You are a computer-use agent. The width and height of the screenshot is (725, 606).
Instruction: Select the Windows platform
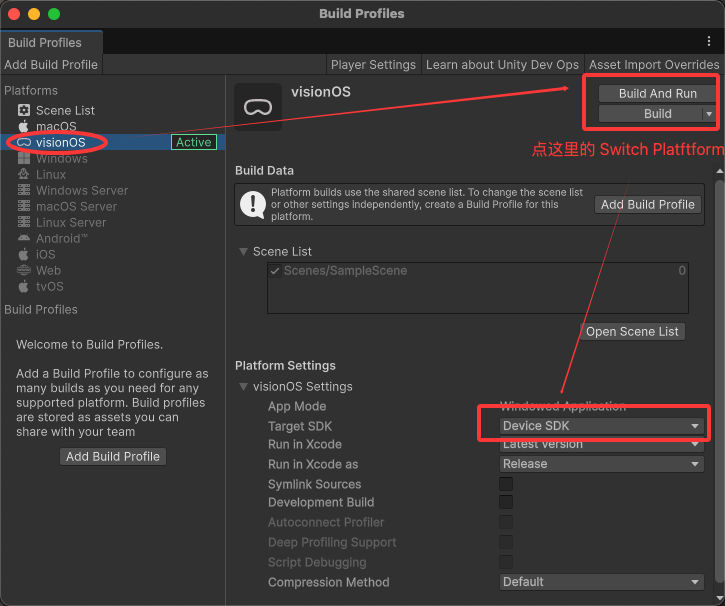click(113, 159)
